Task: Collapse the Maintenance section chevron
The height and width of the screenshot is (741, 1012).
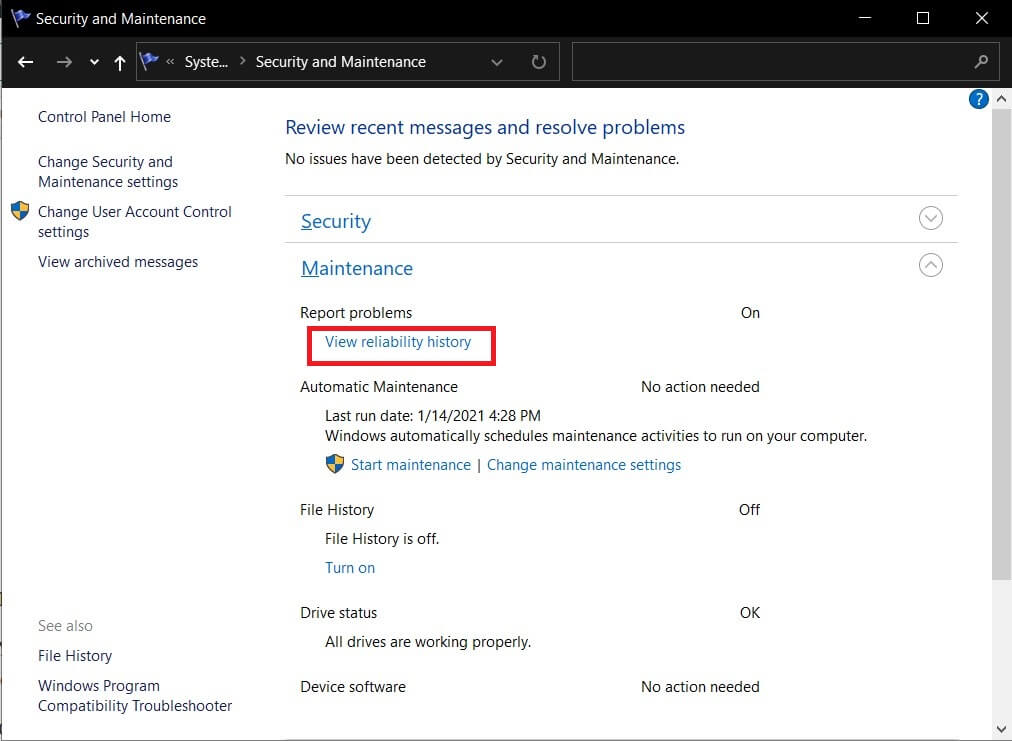Action: point(931,265)
